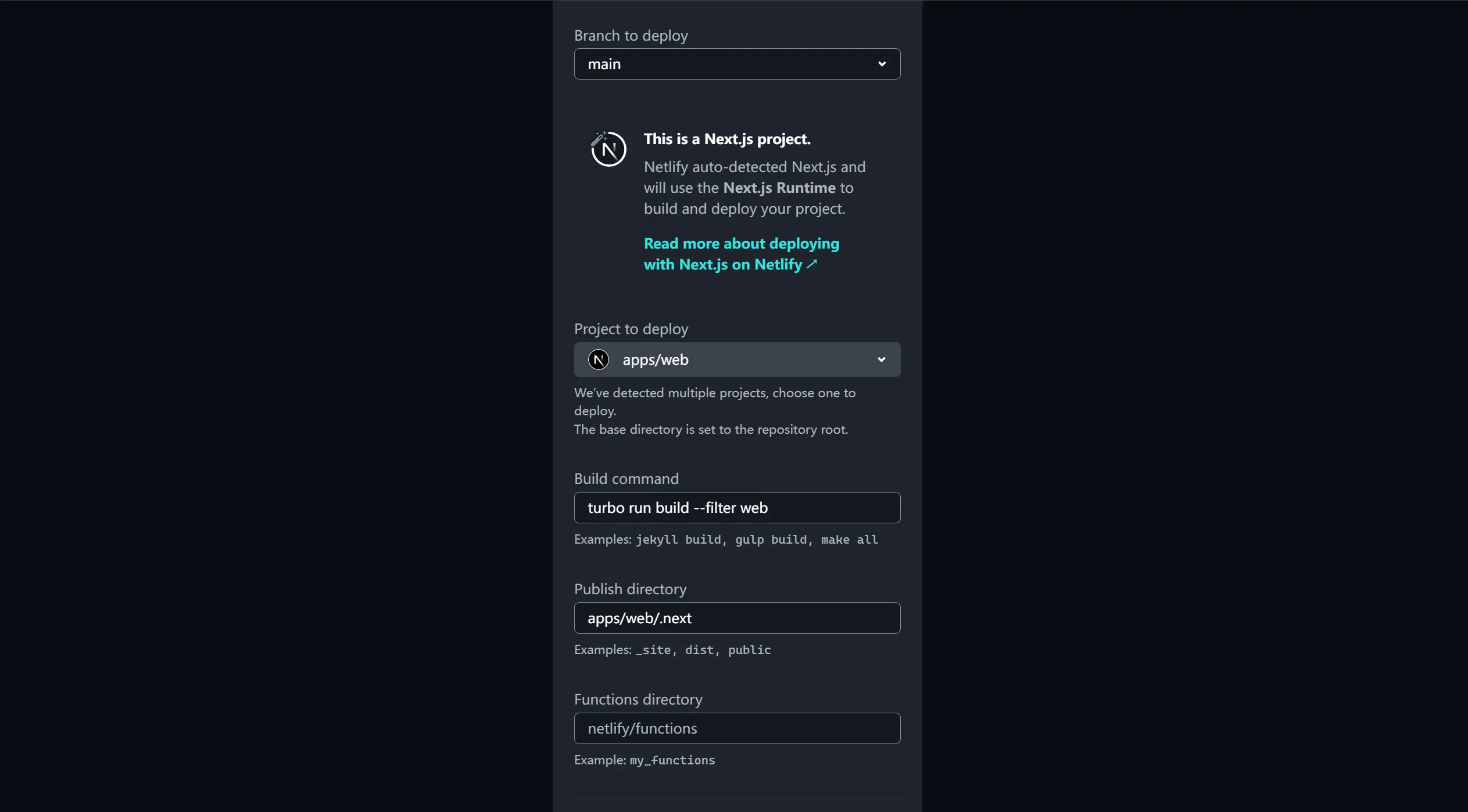Click the Functions directory input netlify/functions
The width and height of the screenshot is (1468, 812).
[736, 728]
